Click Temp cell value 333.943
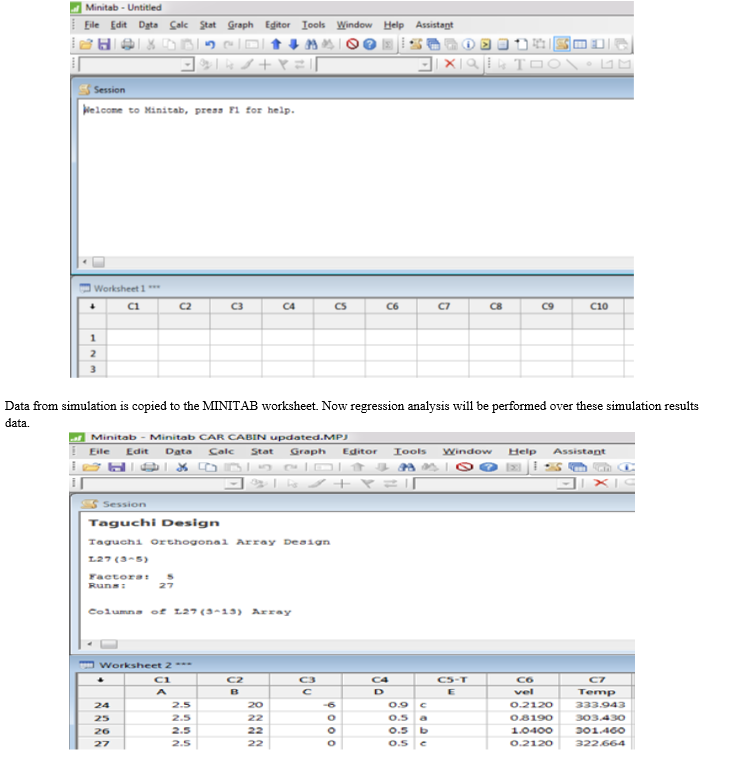This screenshot has width=737, height=760. [x=596, y=705]
